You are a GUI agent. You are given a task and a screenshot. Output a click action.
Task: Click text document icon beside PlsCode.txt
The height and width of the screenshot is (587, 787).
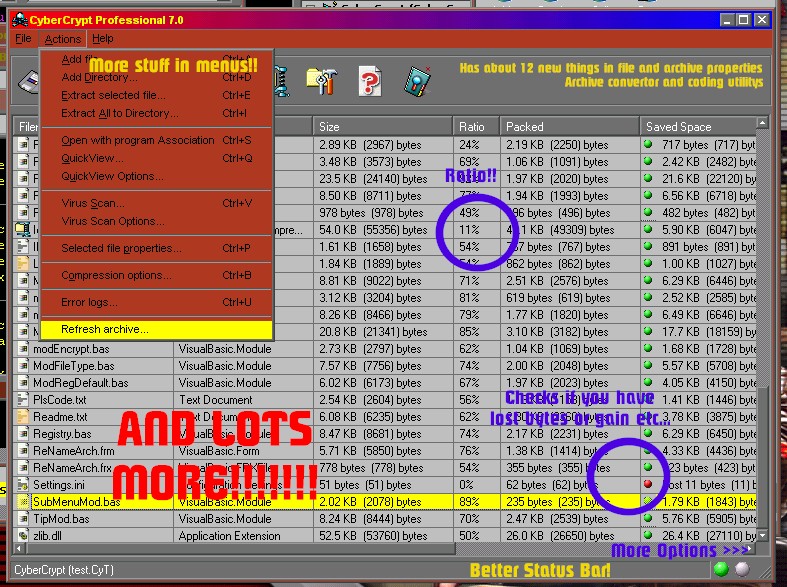coord(23,400)
